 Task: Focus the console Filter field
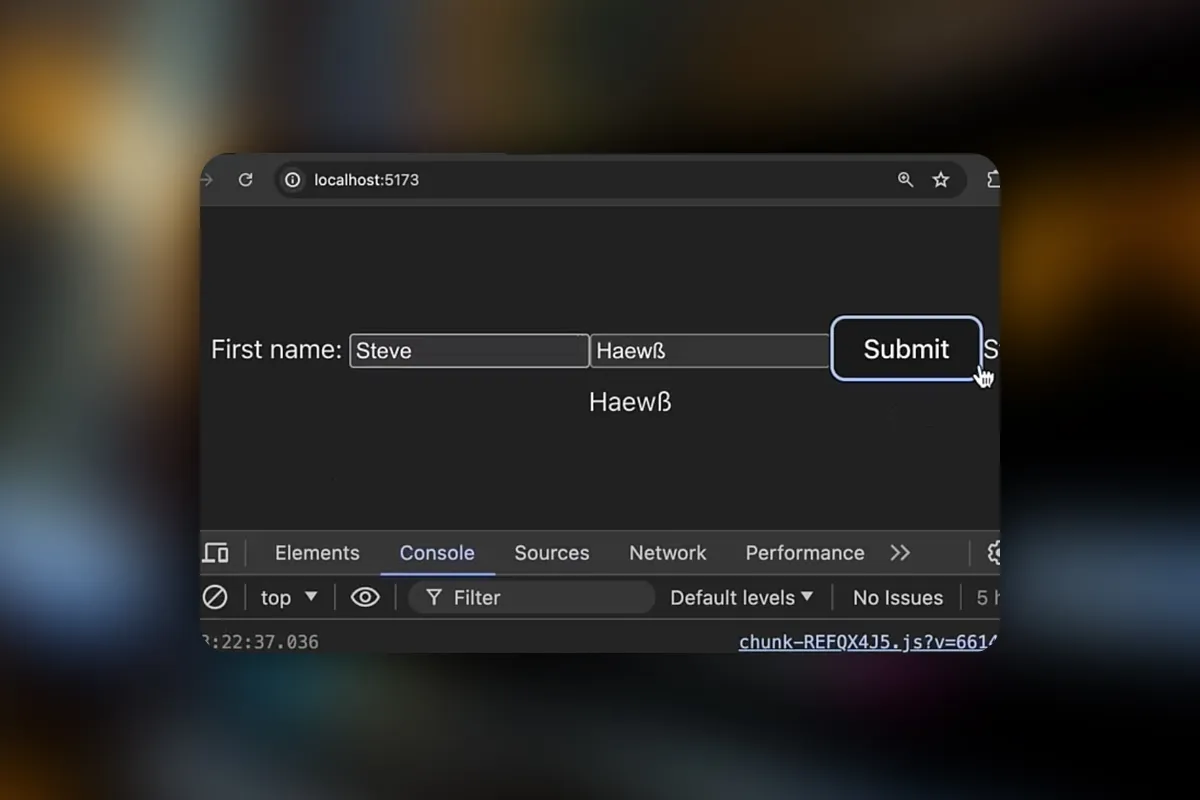pyautogui.click(x=532, y=597)
